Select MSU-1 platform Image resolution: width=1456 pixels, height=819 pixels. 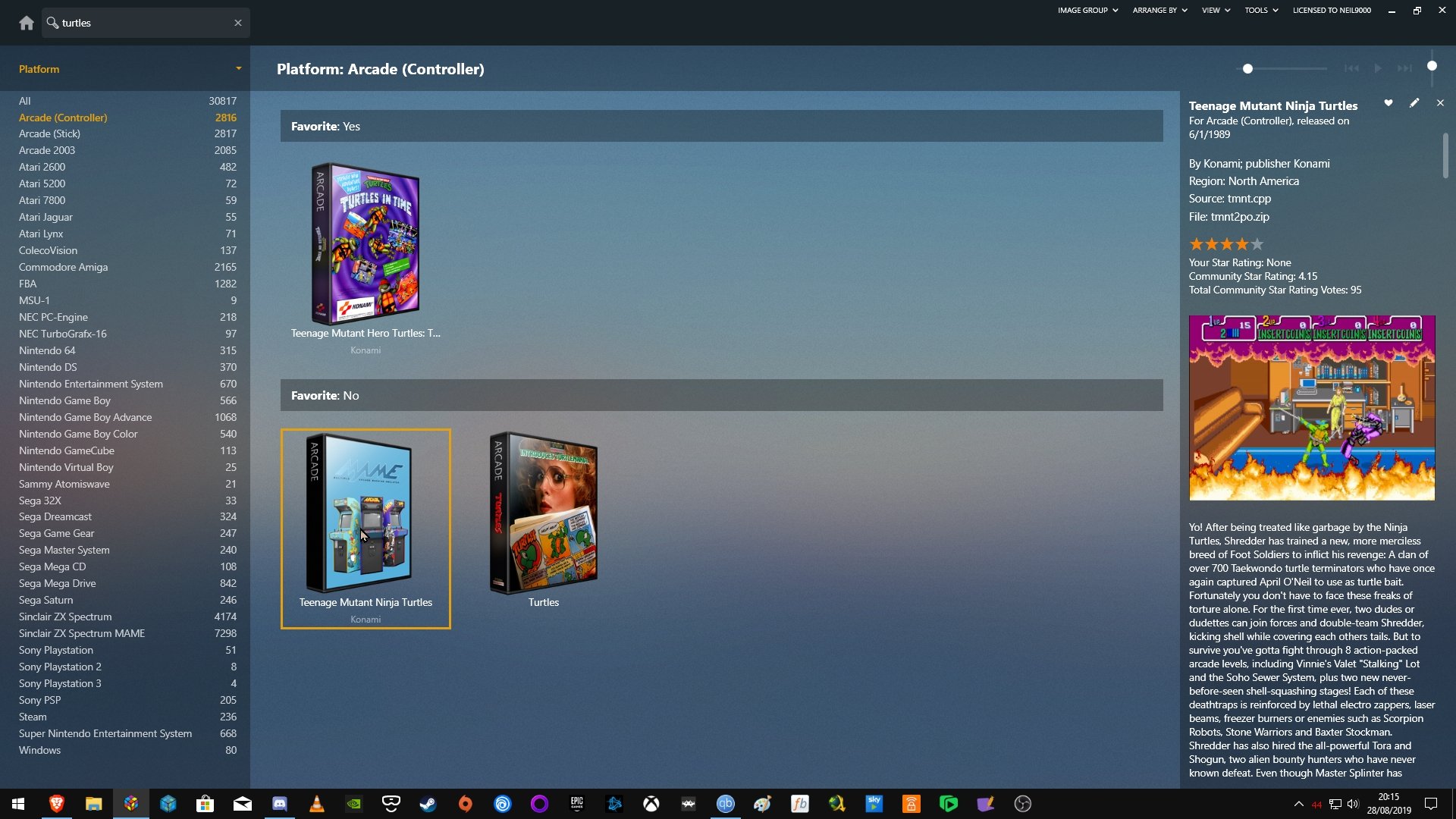tap(127, 300)
